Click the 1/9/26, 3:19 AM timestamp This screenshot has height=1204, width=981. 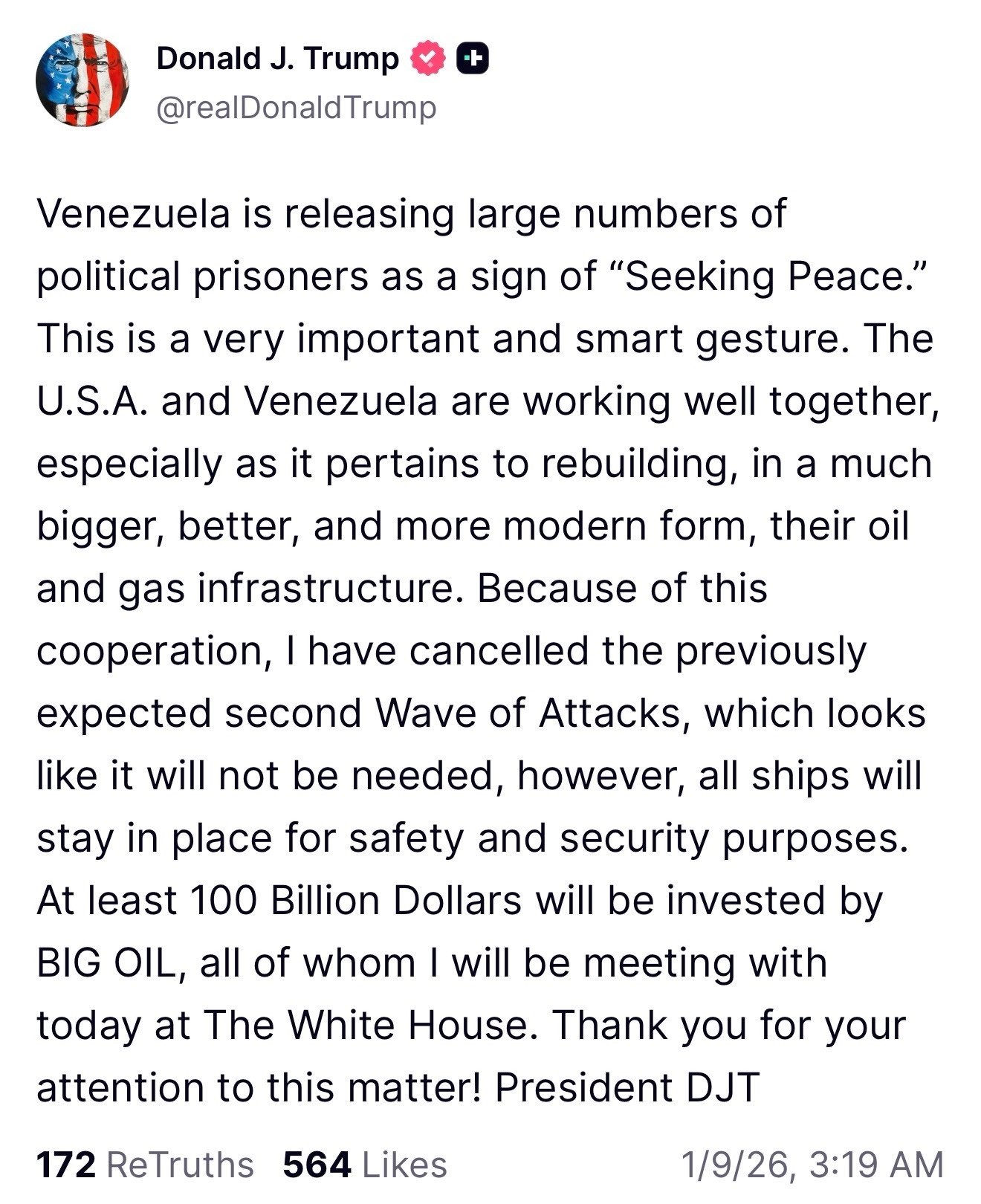[x=812, y=1164]
